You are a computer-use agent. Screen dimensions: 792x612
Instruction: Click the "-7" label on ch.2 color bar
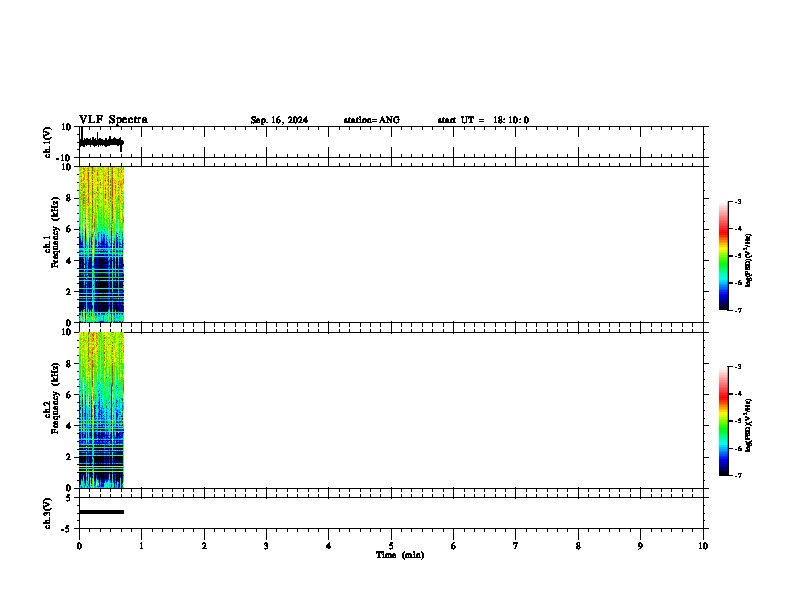(737, 475)
